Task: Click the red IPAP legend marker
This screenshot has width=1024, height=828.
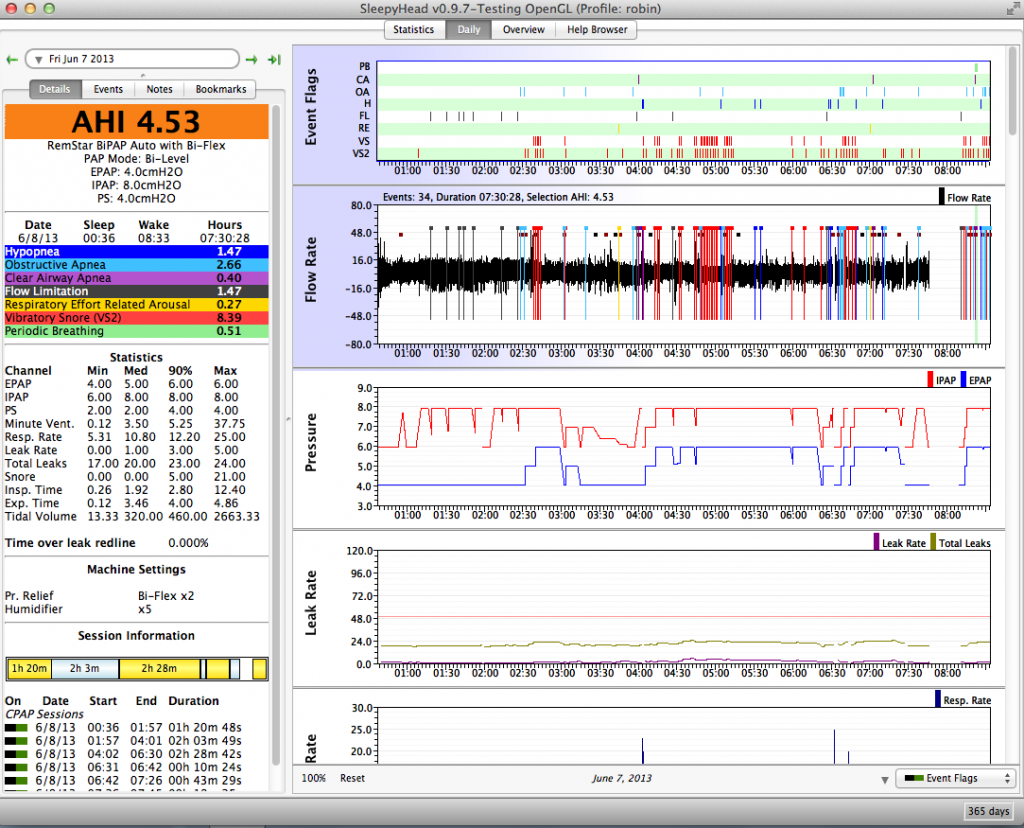Action: click(930, 380)
